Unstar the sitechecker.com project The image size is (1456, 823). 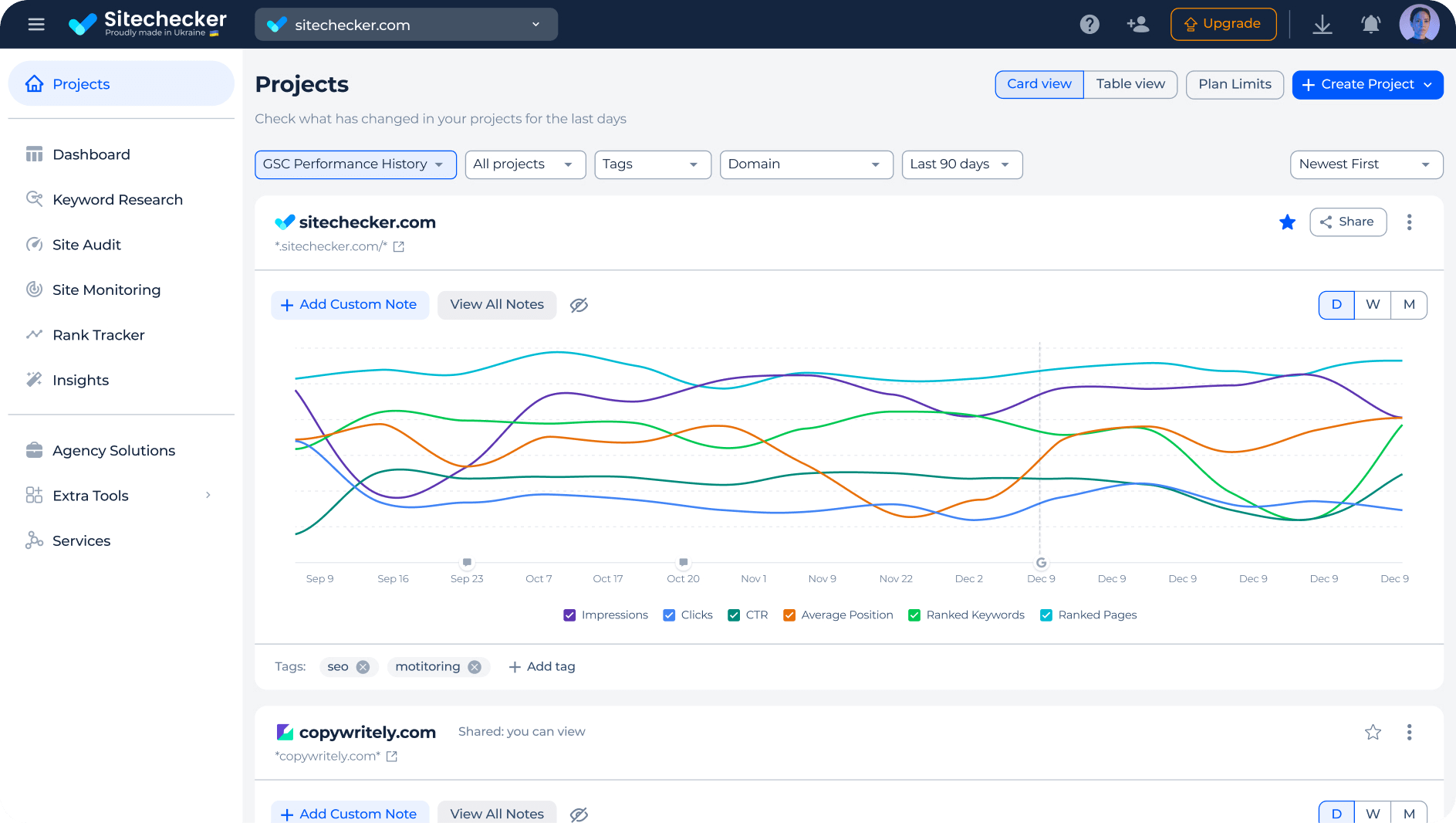pos(1288,222)
